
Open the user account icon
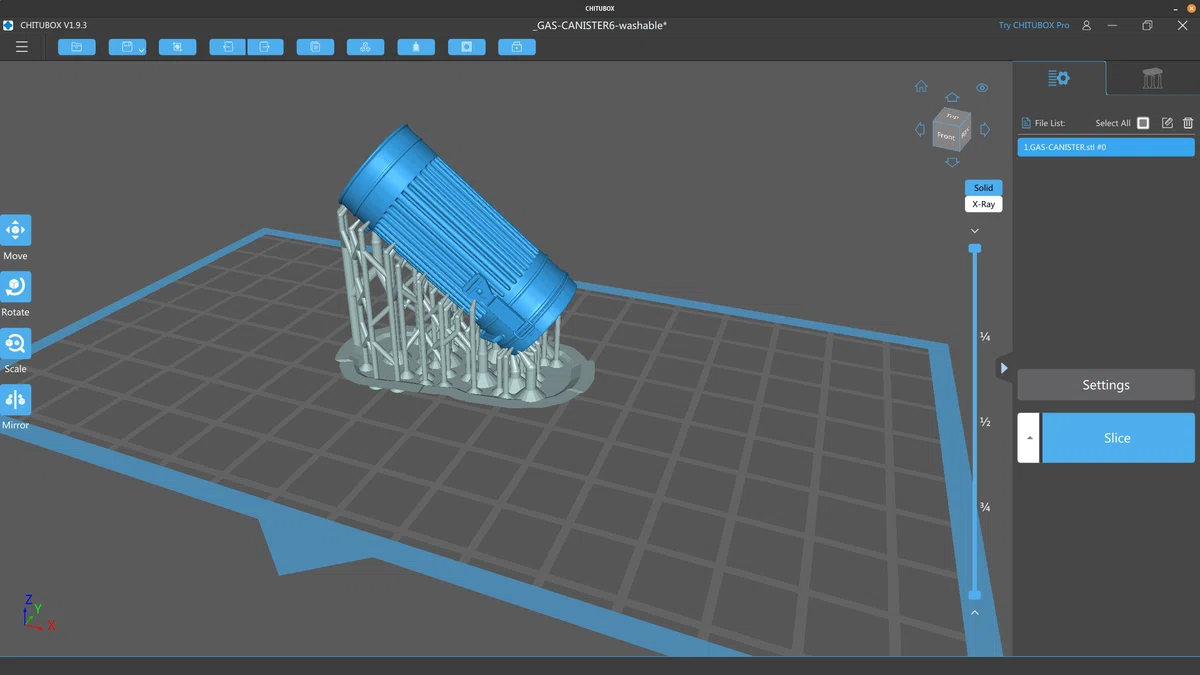(1087, 25)
